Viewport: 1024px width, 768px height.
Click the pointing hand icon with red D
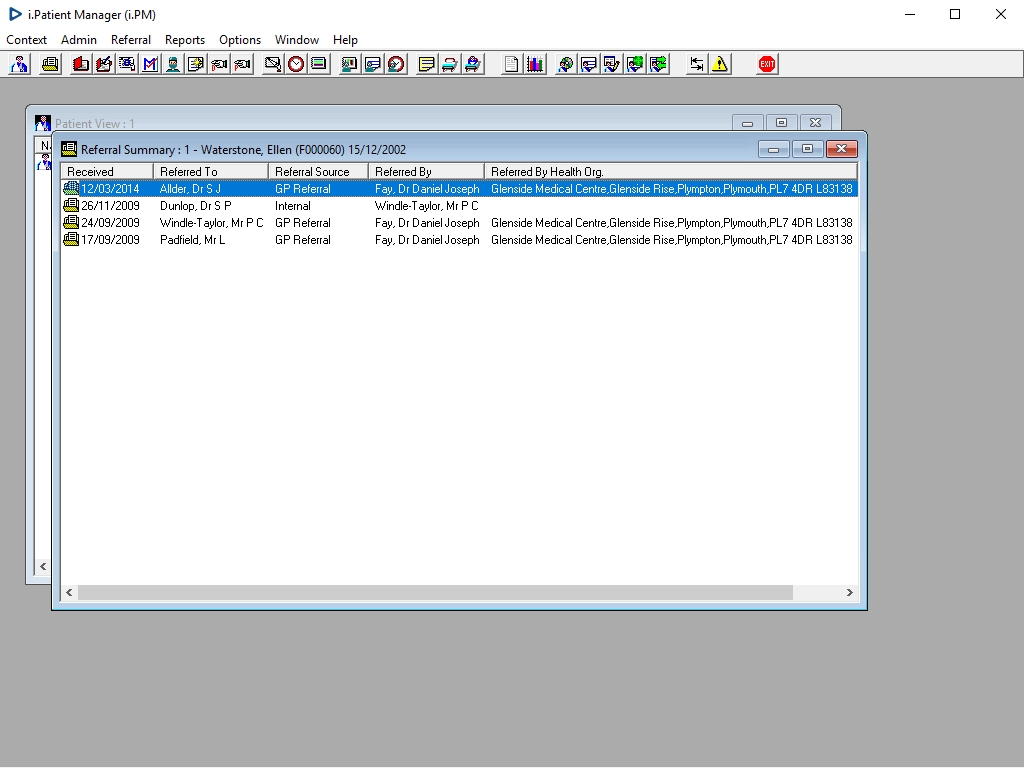(219, 64)
